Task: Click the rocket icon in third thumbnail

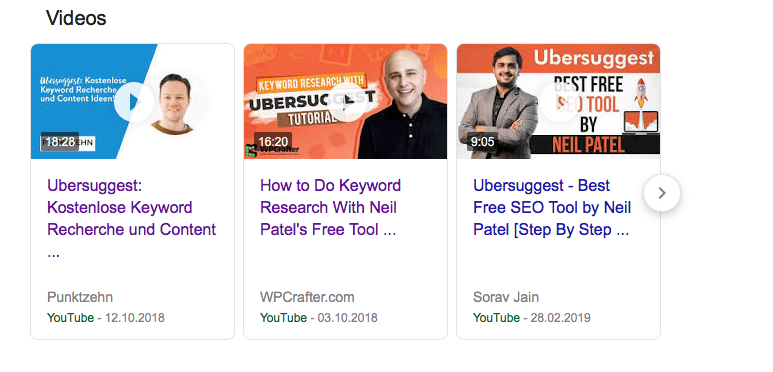Action: pyautogui.click(x=641, y=94)
